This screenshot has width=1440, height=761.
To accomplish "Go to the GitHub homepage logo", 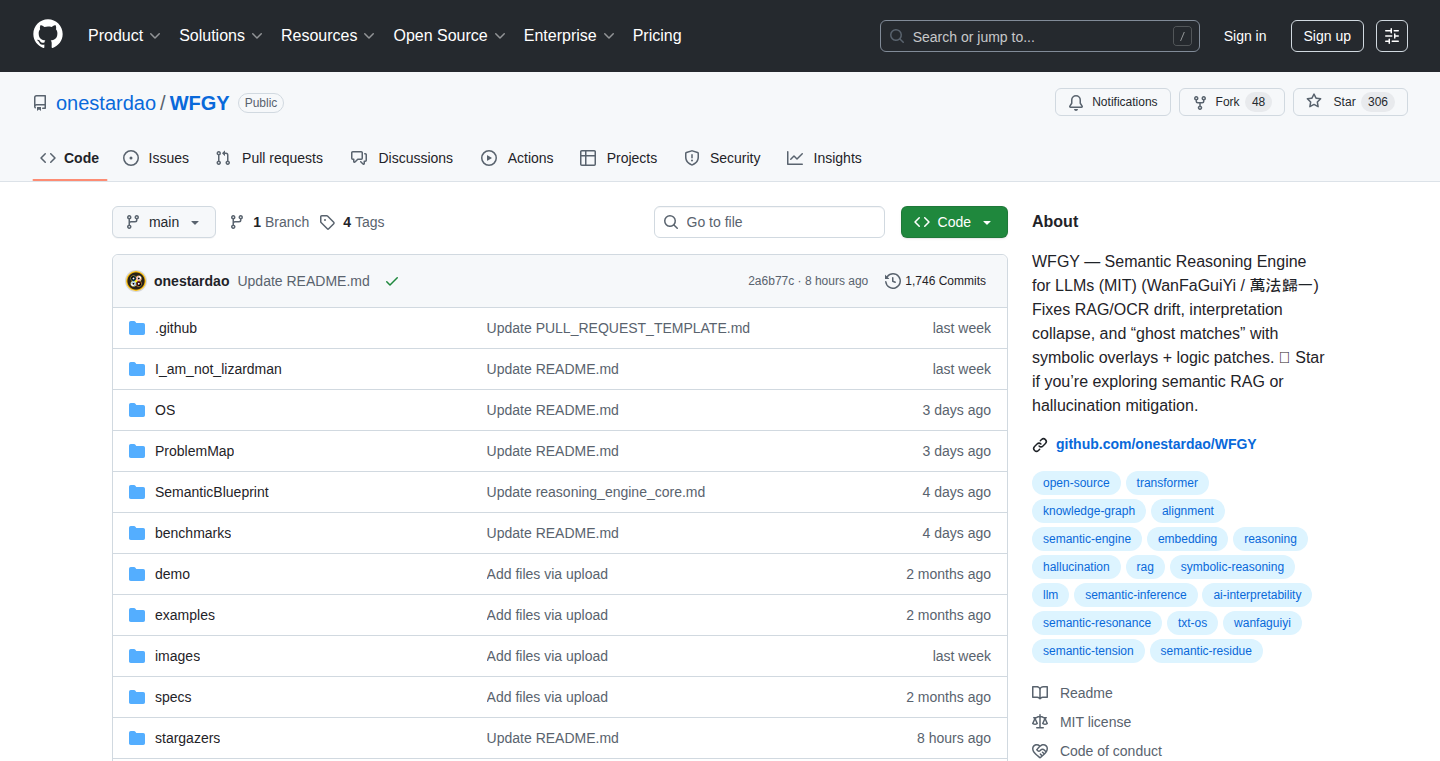I will coord(48,36).
